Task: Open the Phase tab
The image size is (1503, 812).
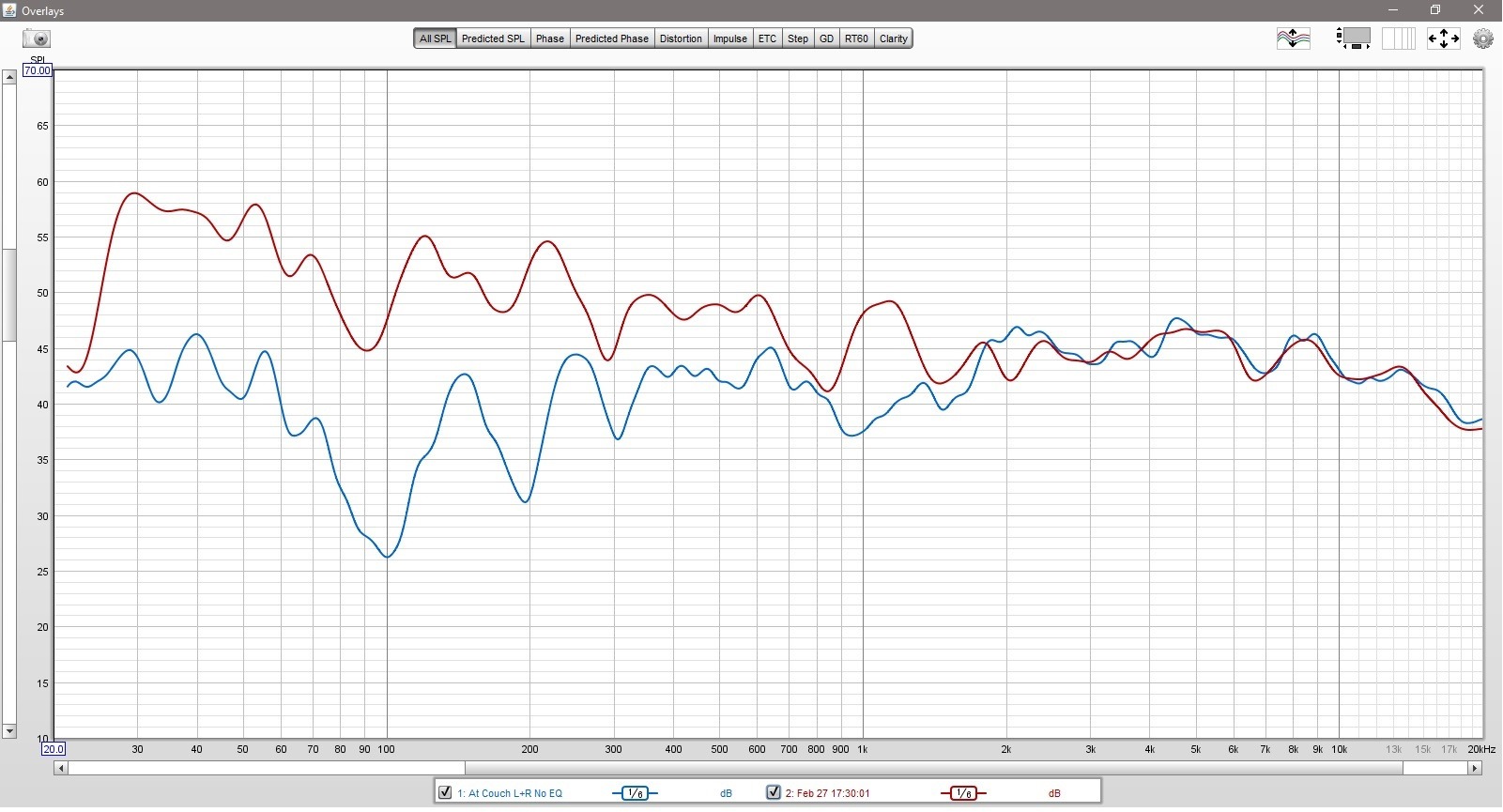Action: tap(550, 38)
